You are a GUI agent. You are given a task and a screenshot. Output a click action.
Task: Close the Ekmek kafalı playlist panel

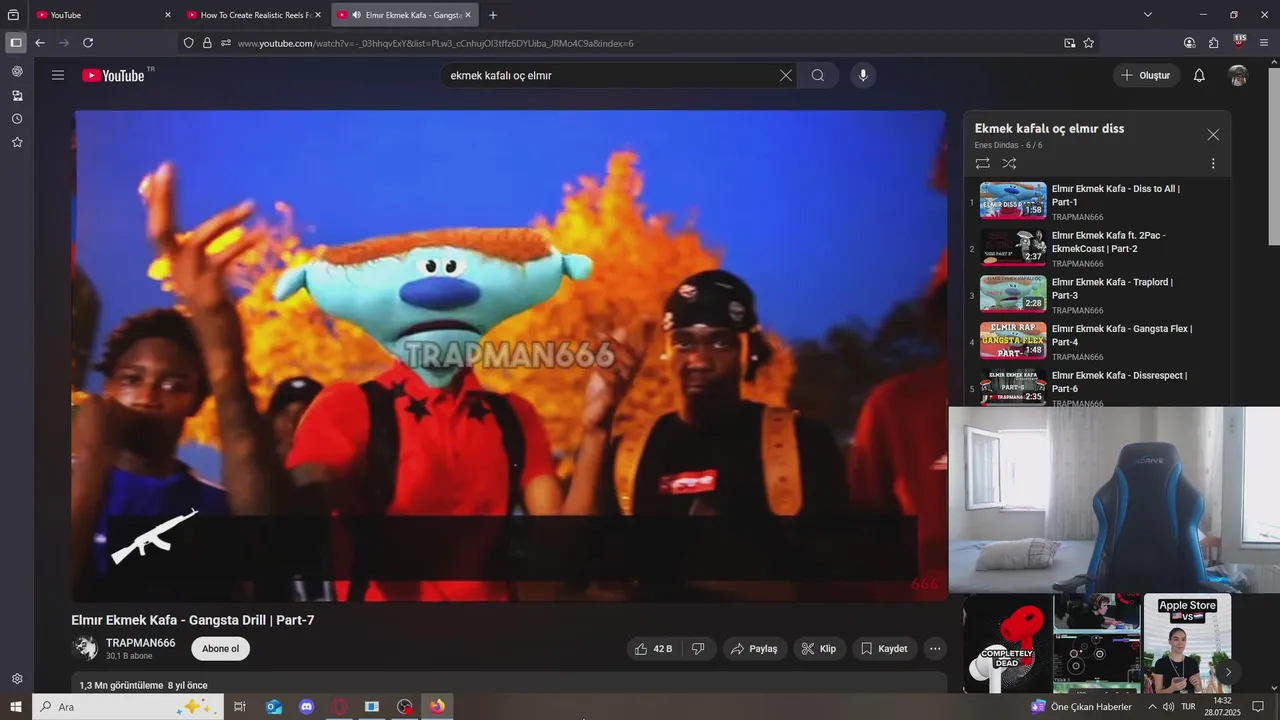1213,135
